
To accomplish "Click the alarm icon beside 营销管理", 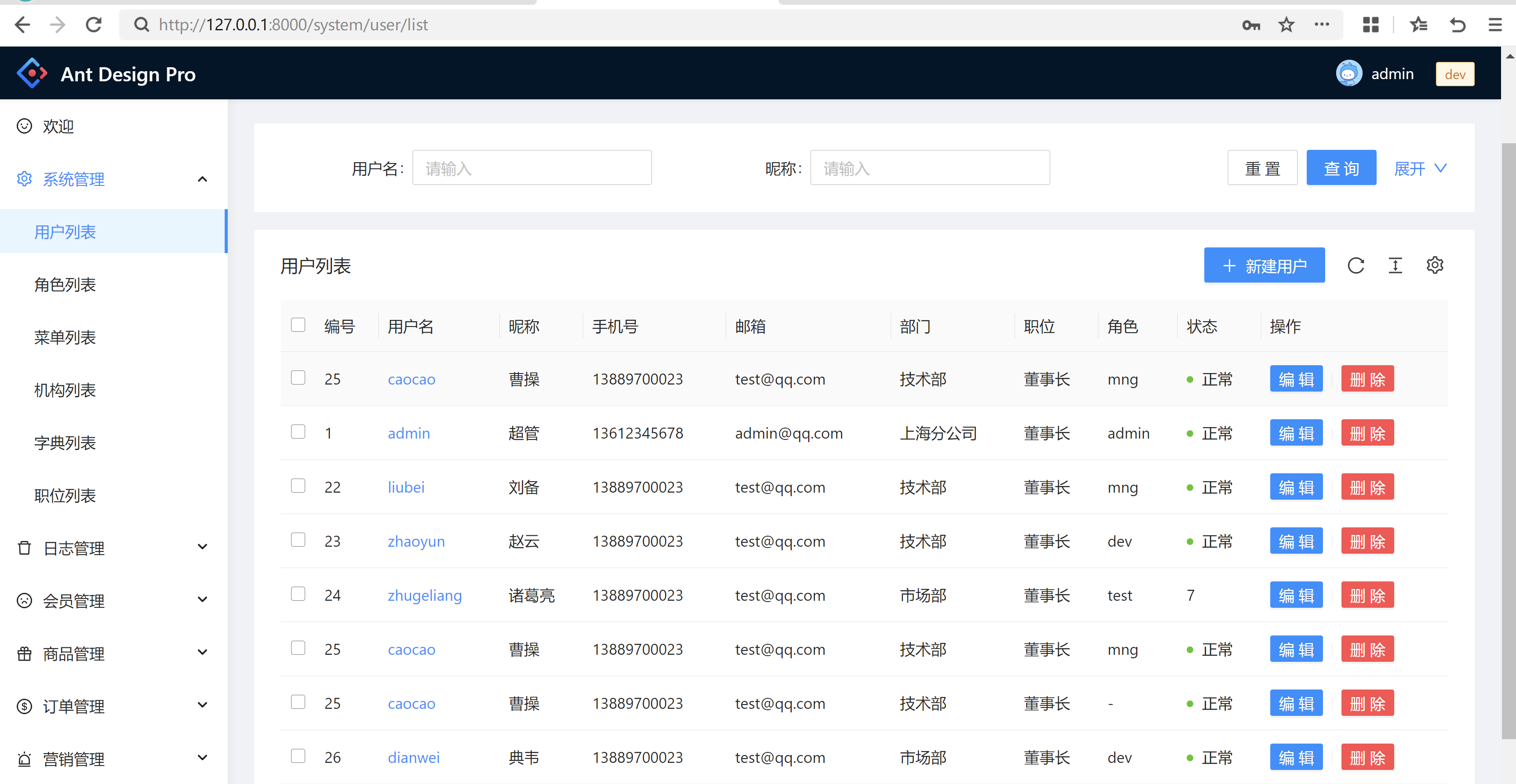I will (x=24, y=759).
